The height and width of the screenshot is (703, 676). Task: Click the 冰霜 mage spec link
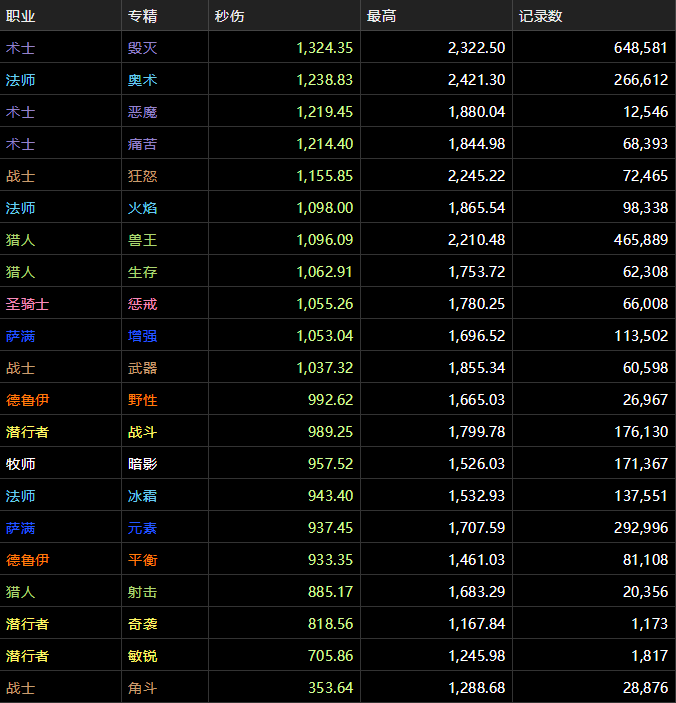click(x=142, y=496)
